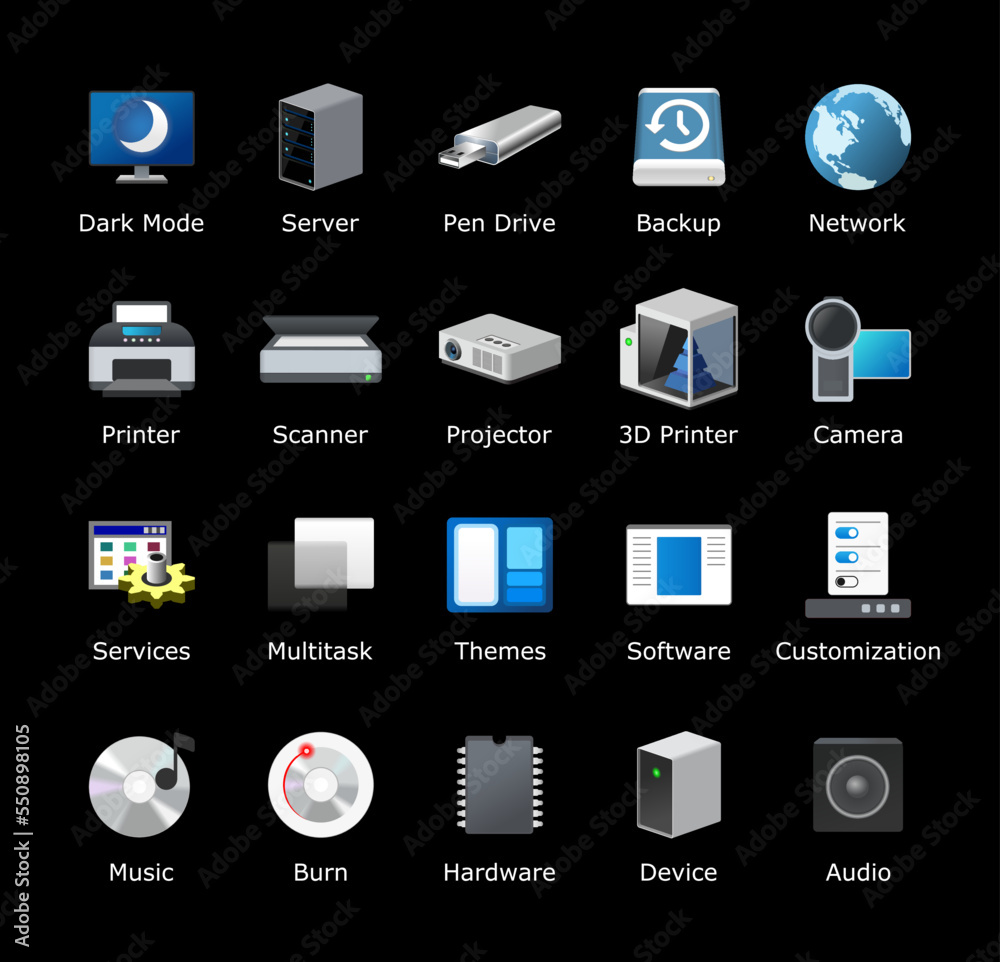Screen dimensions: 1000x962
Task: Open the Pen Drive USB icon
Action: tap(499, 137)
